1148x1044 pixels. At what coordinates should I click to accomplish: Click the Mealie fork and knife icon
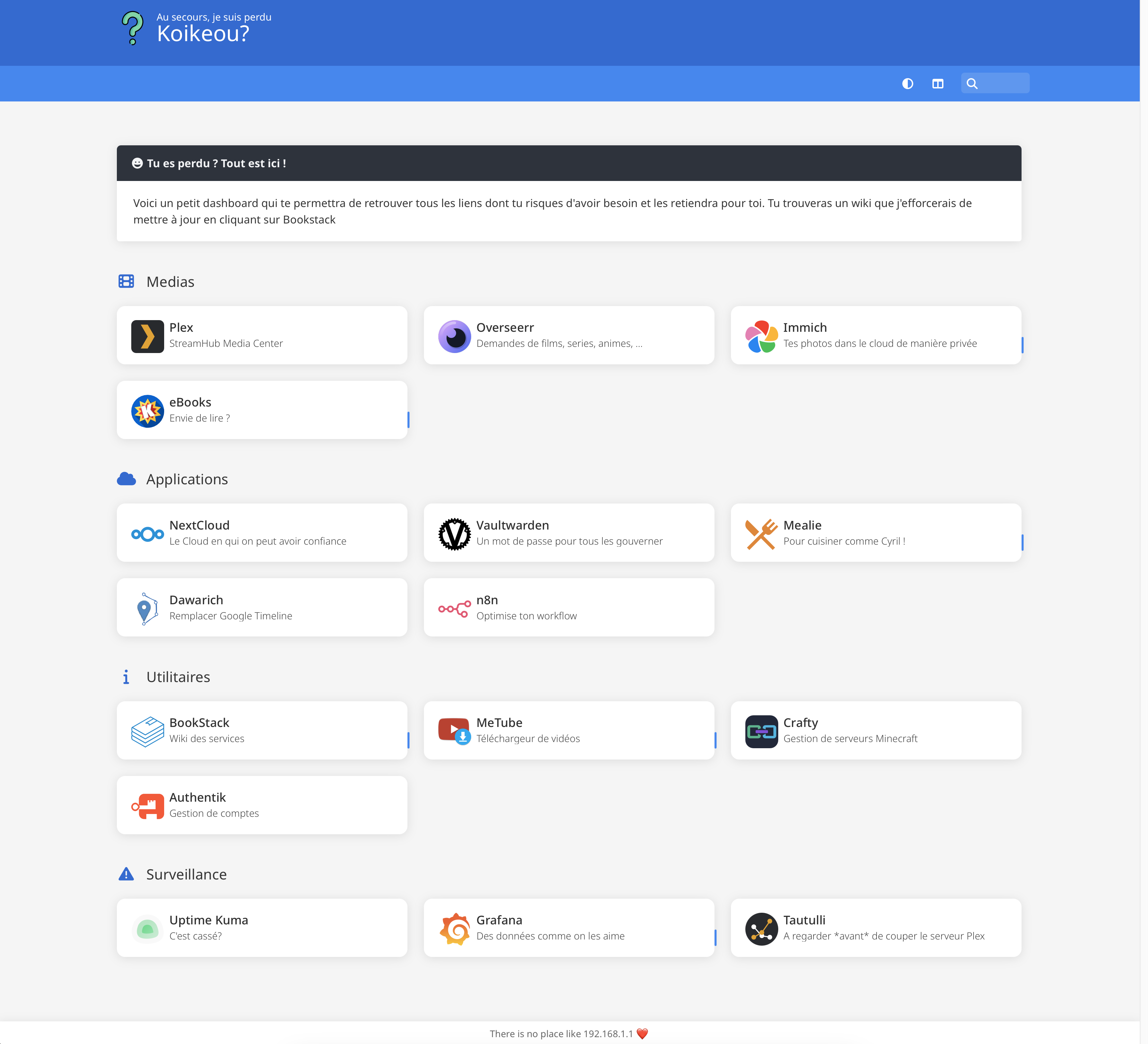pyautogui.click(x=761, y=534)
